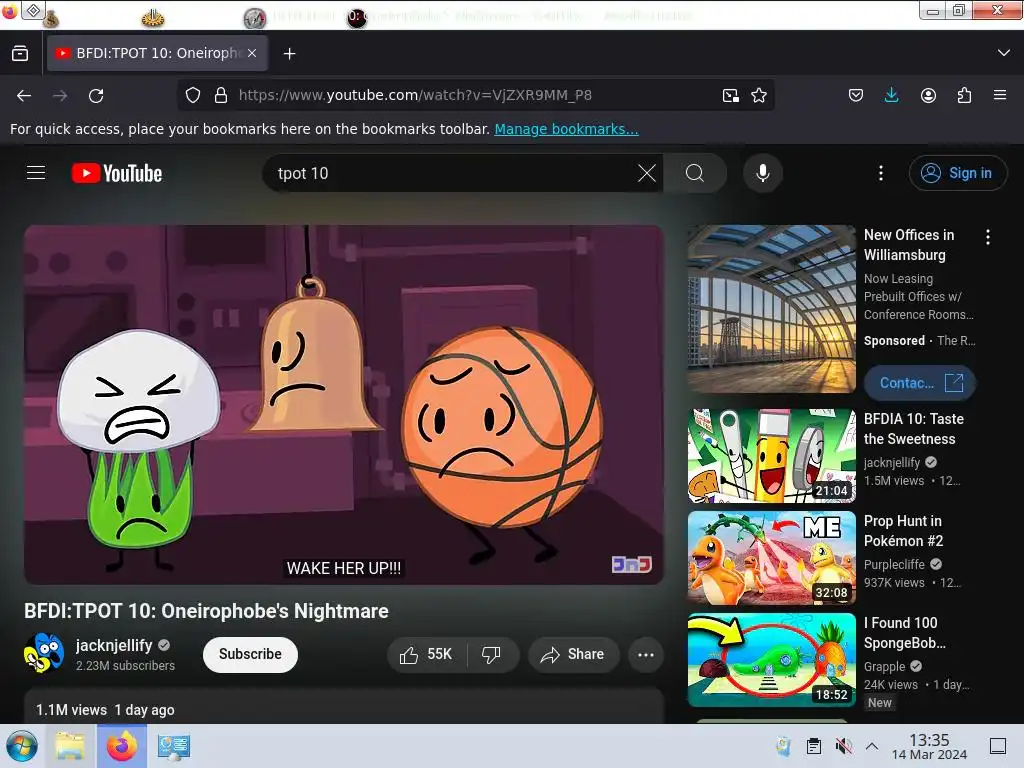
Task: Open BFDIA 10: Taste the Sweetness title
Action: pyautogui.click(x=914, y=429)
